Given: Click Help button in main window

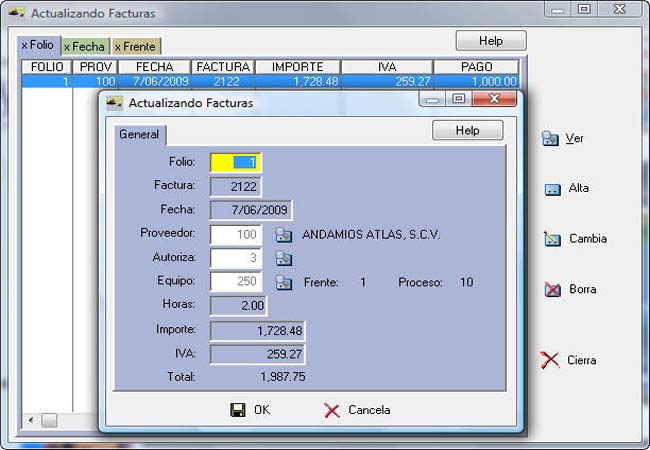Looking at the screenshot, I should 491,41.
